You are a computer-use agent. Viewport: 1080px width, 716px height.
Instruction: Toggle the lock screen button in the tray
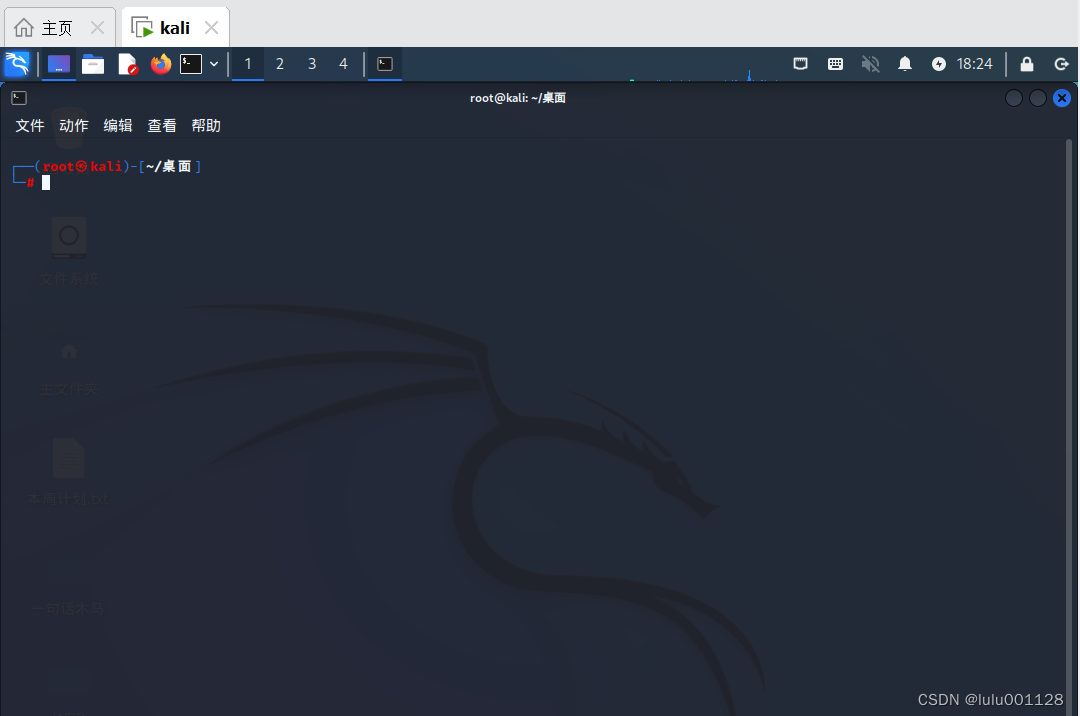click(x=1026, y=63)
